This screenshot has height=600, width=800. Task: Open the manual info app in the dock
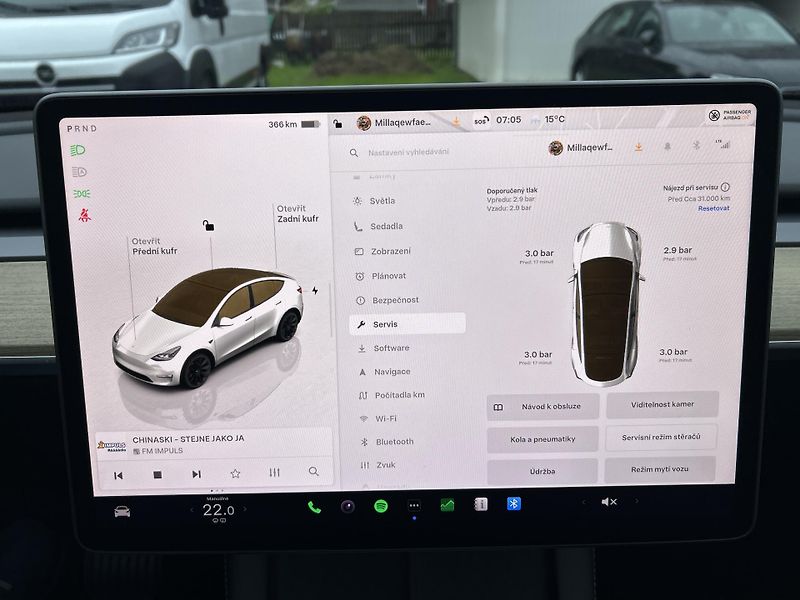[481, 504]
